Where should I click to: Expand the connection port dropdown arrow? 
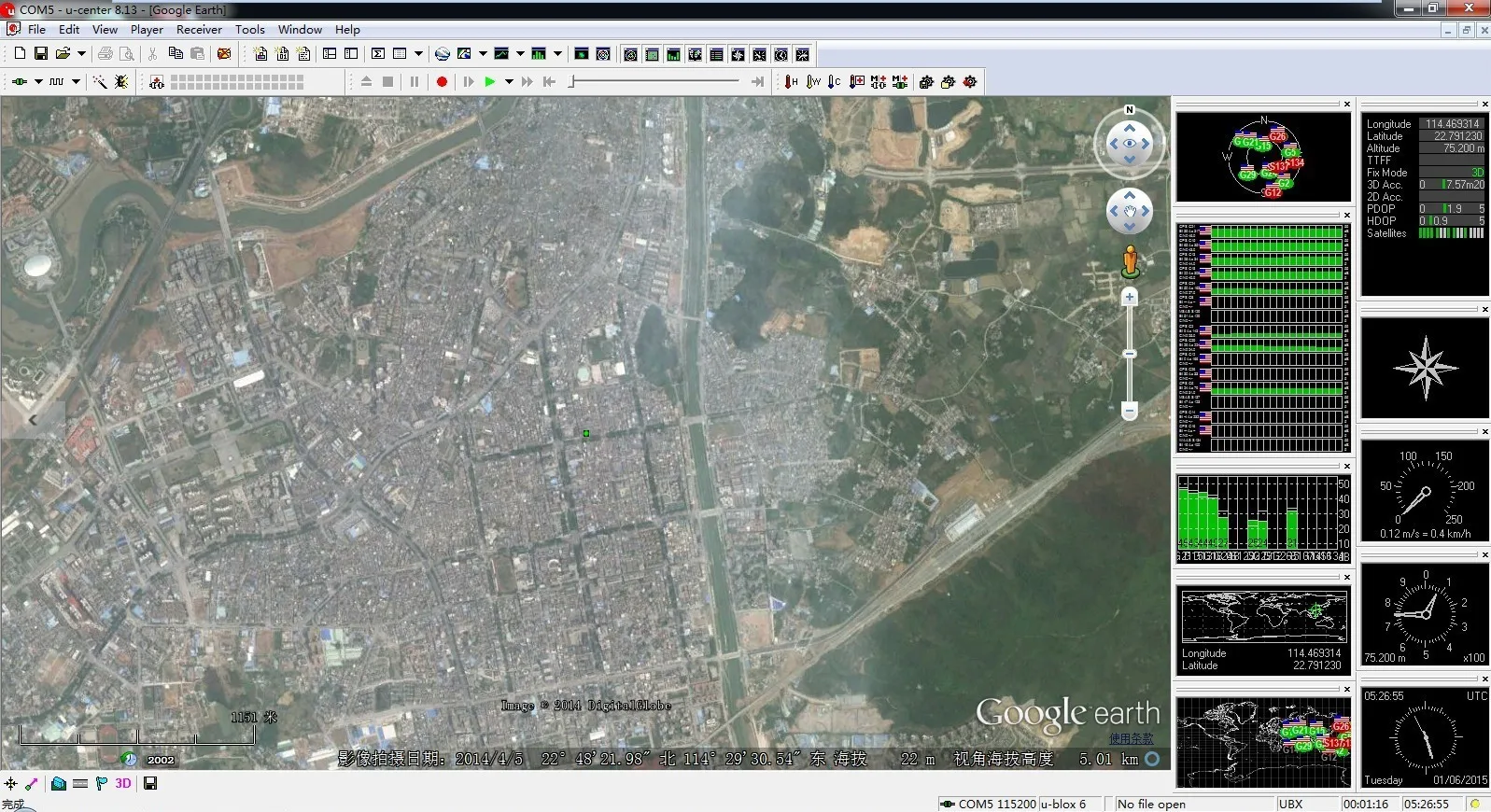(x=38, y=82)
